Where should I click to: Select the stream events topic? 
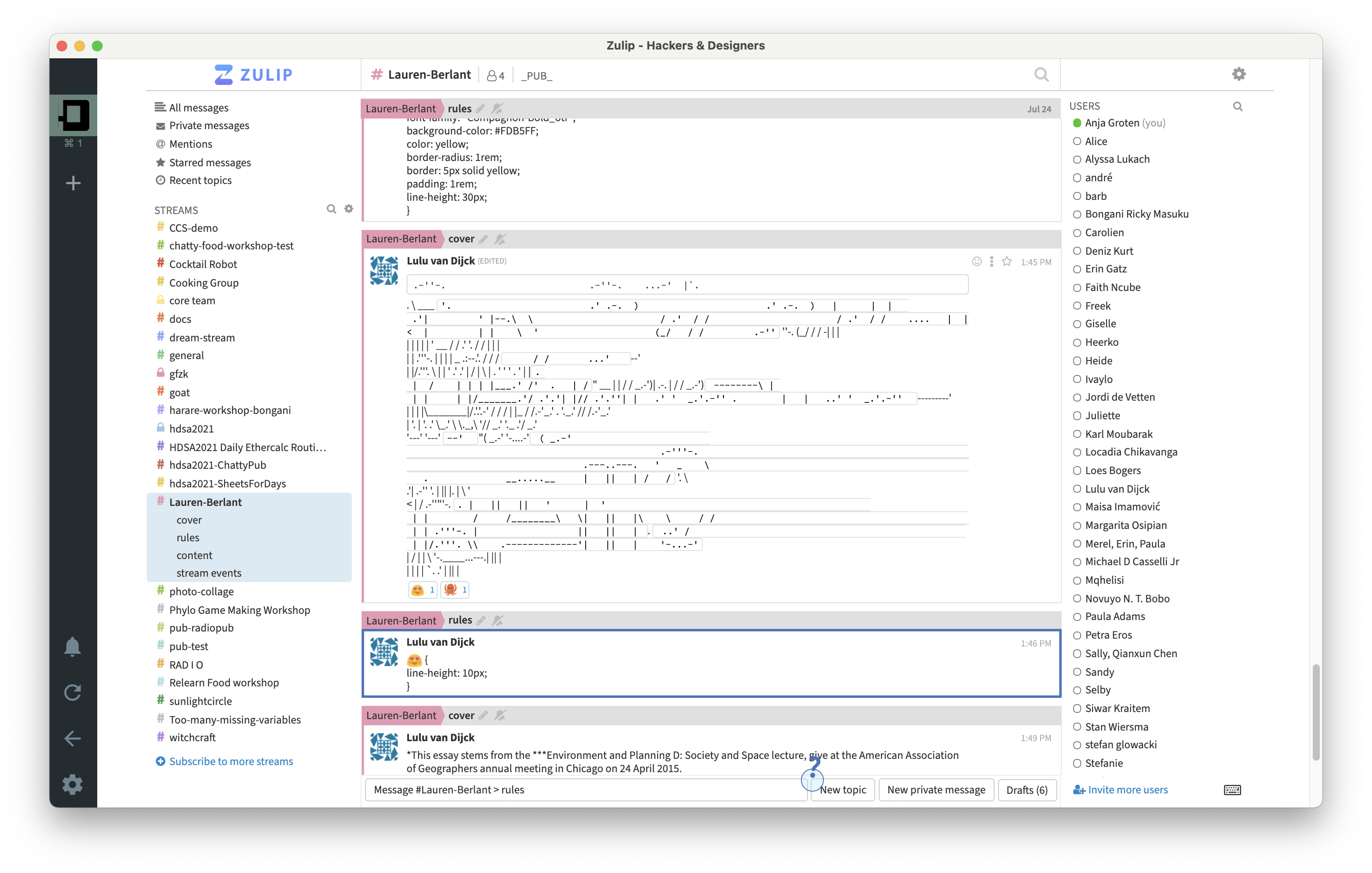coord(209,573)
